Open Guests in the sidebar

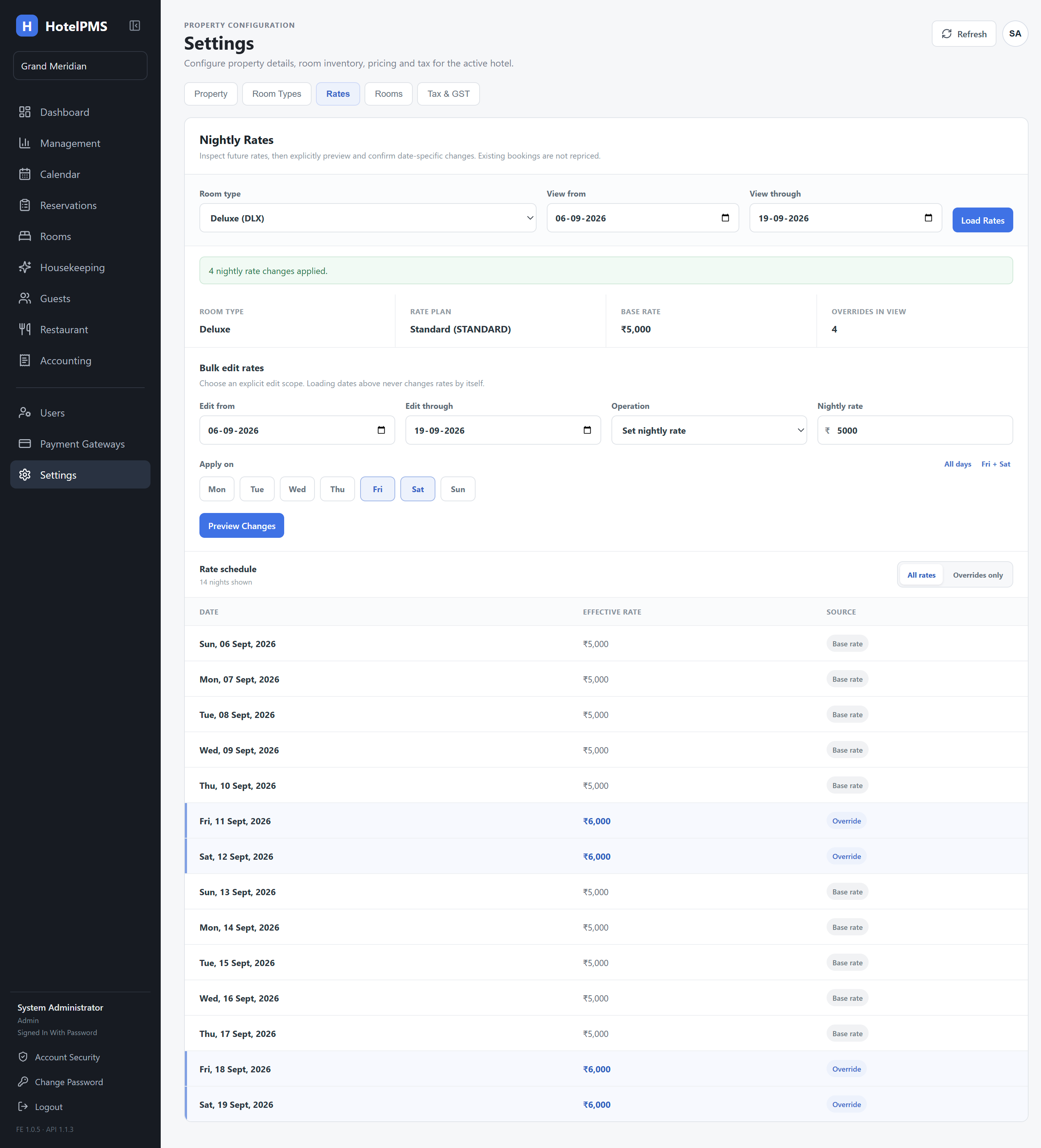tap(80, 299)
